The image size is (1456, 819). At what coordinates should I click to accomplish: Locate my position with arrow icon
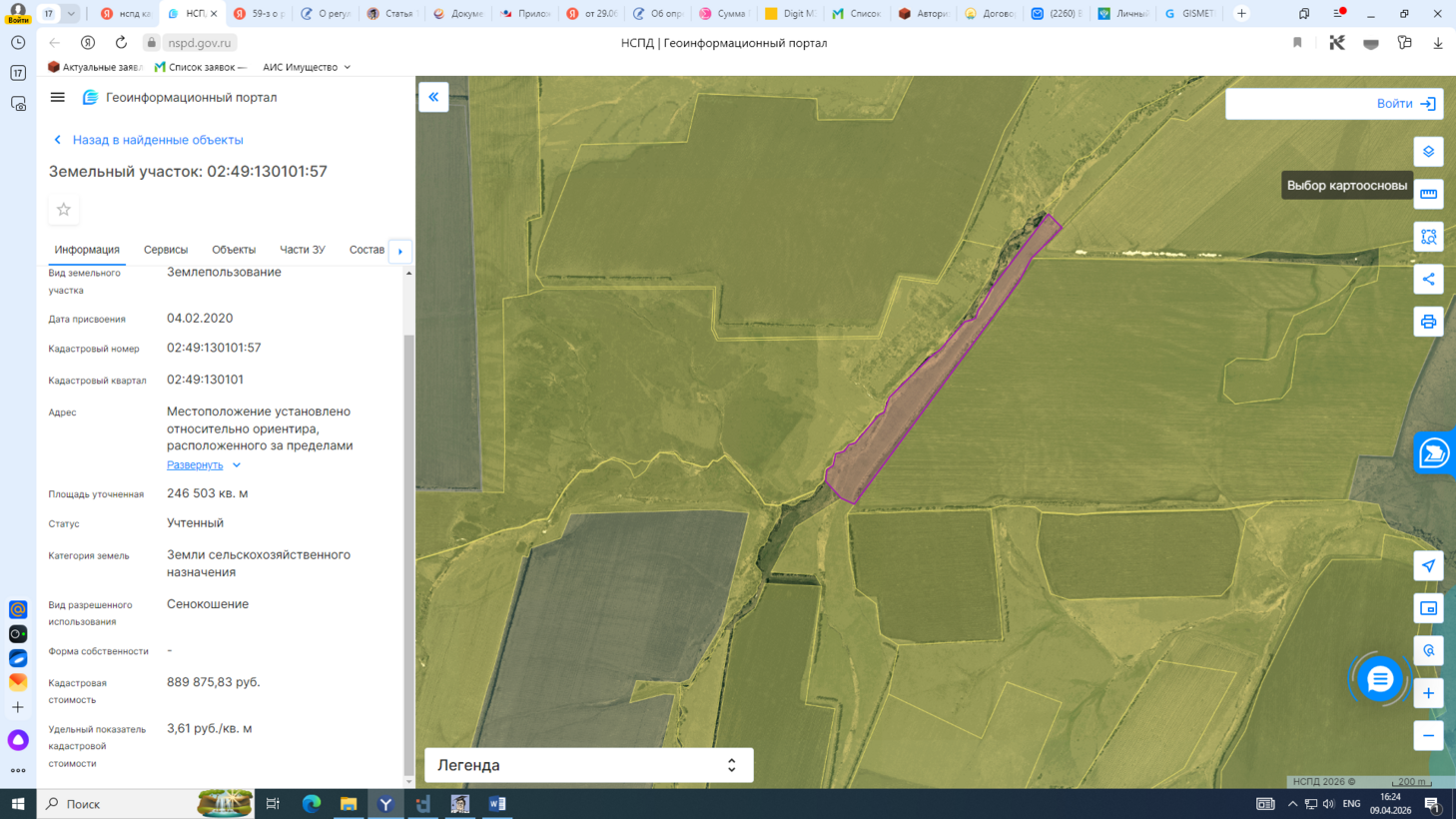point(1428,566)
